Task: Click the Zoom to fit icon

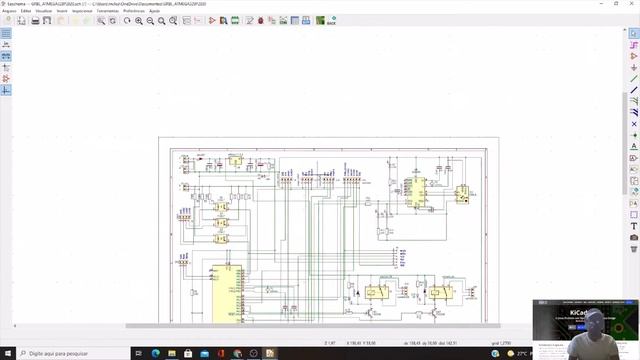Action: 162,20
